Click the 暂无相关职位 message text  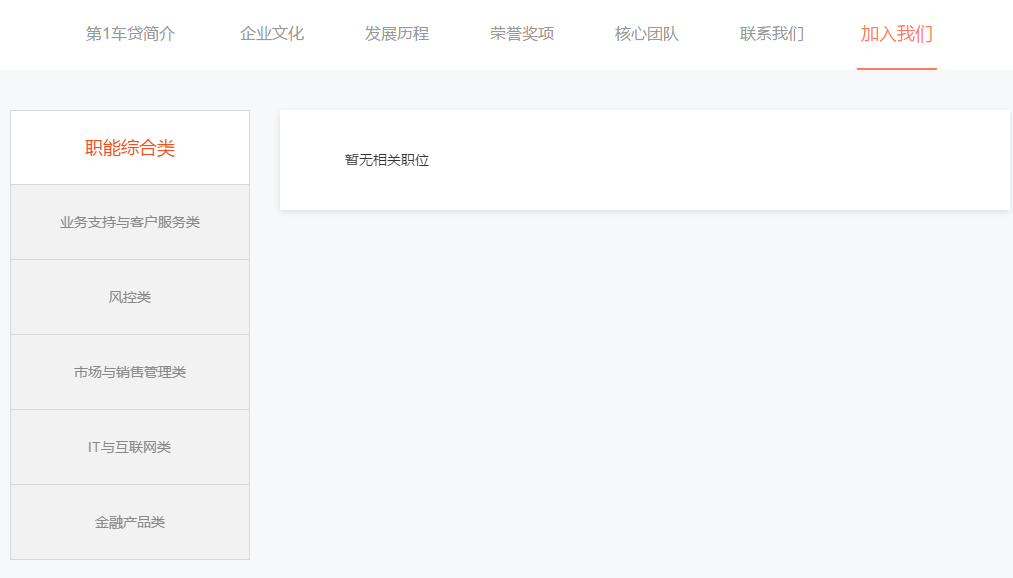(x=387, y=160)
